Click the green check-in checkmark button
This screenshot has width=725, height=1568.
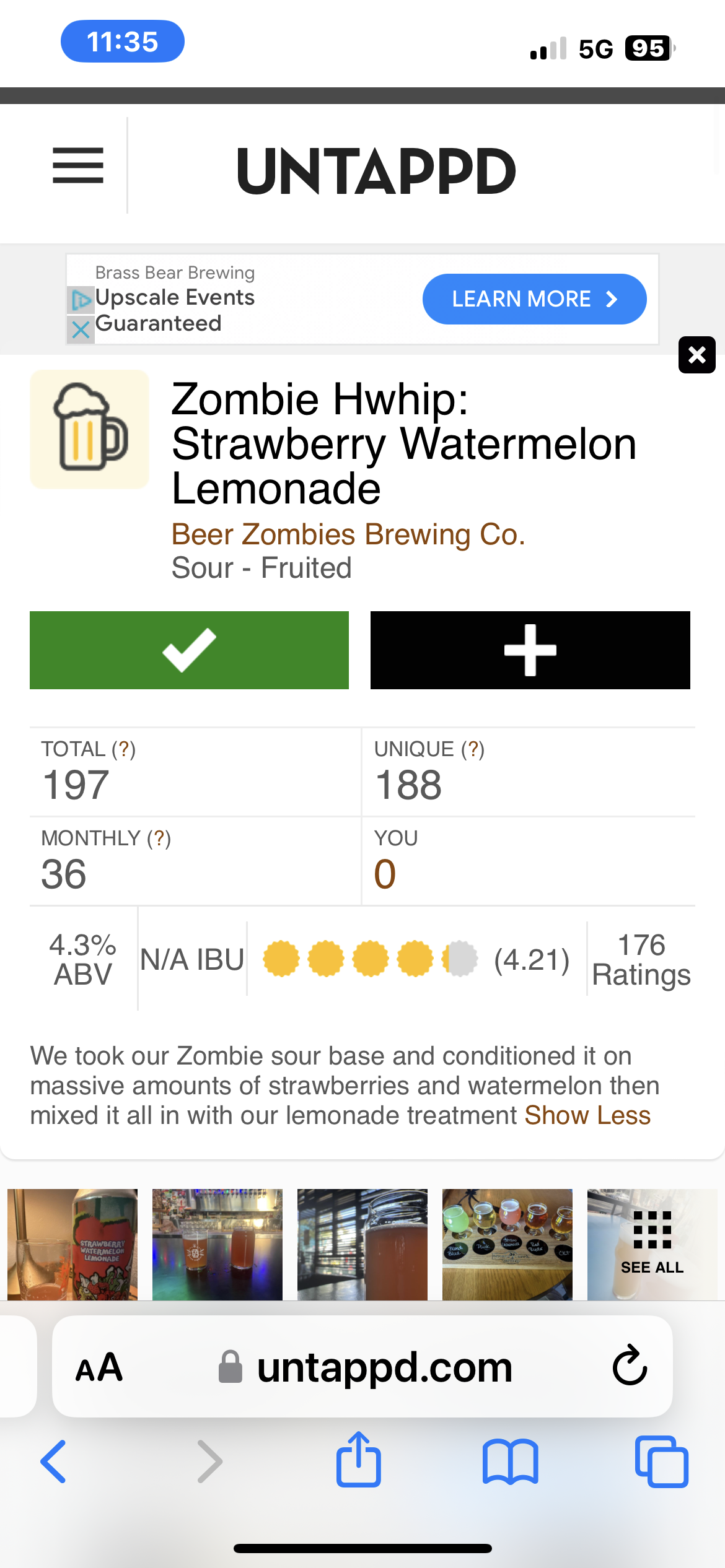point(189,650)
